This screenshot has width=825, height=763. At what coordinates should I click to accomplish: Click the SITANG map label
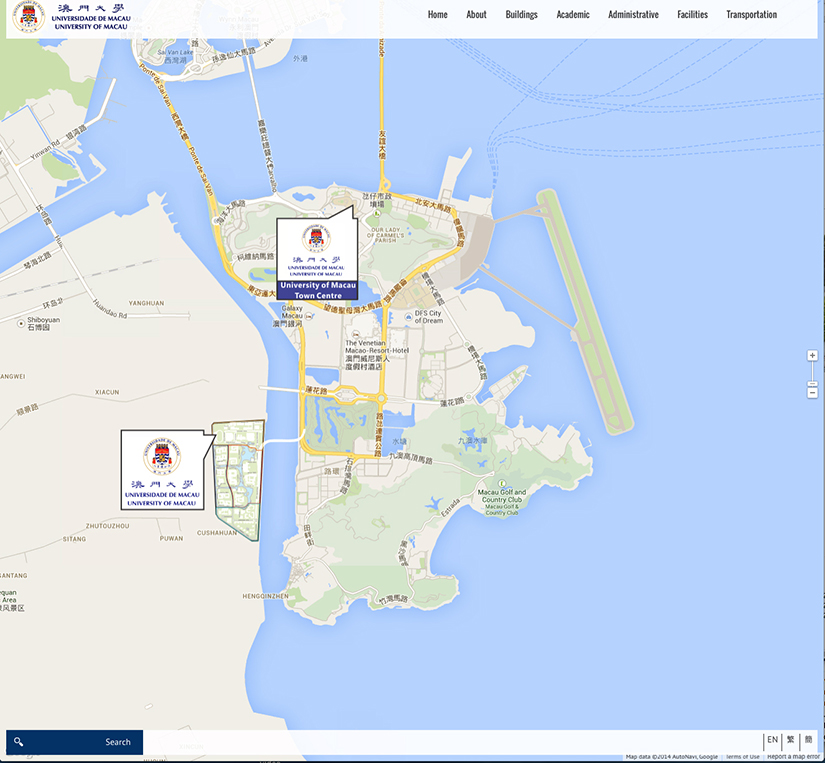coord(74,539)
